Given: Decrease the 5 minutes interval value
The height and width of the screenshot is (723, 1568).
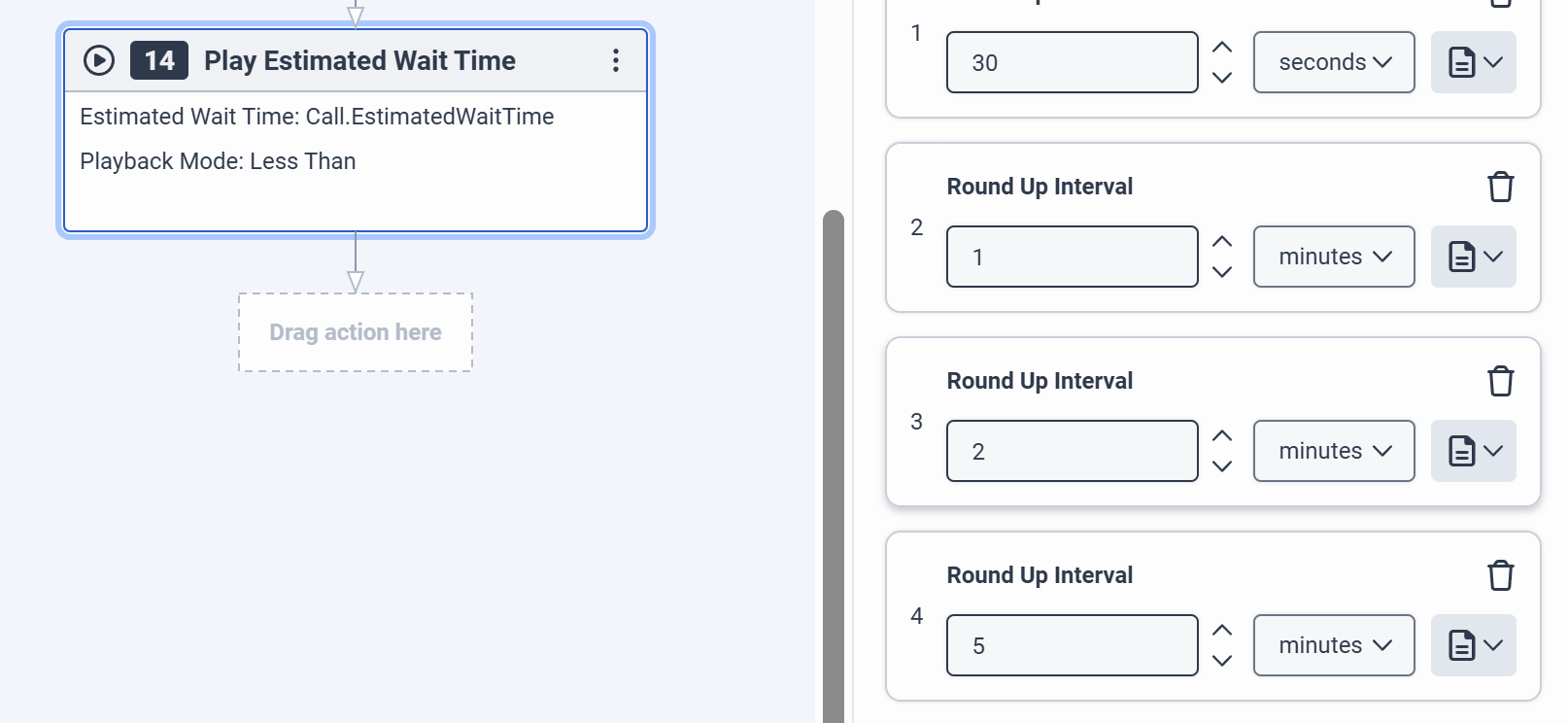Looking at the screenshot, I should [1222, 661].
